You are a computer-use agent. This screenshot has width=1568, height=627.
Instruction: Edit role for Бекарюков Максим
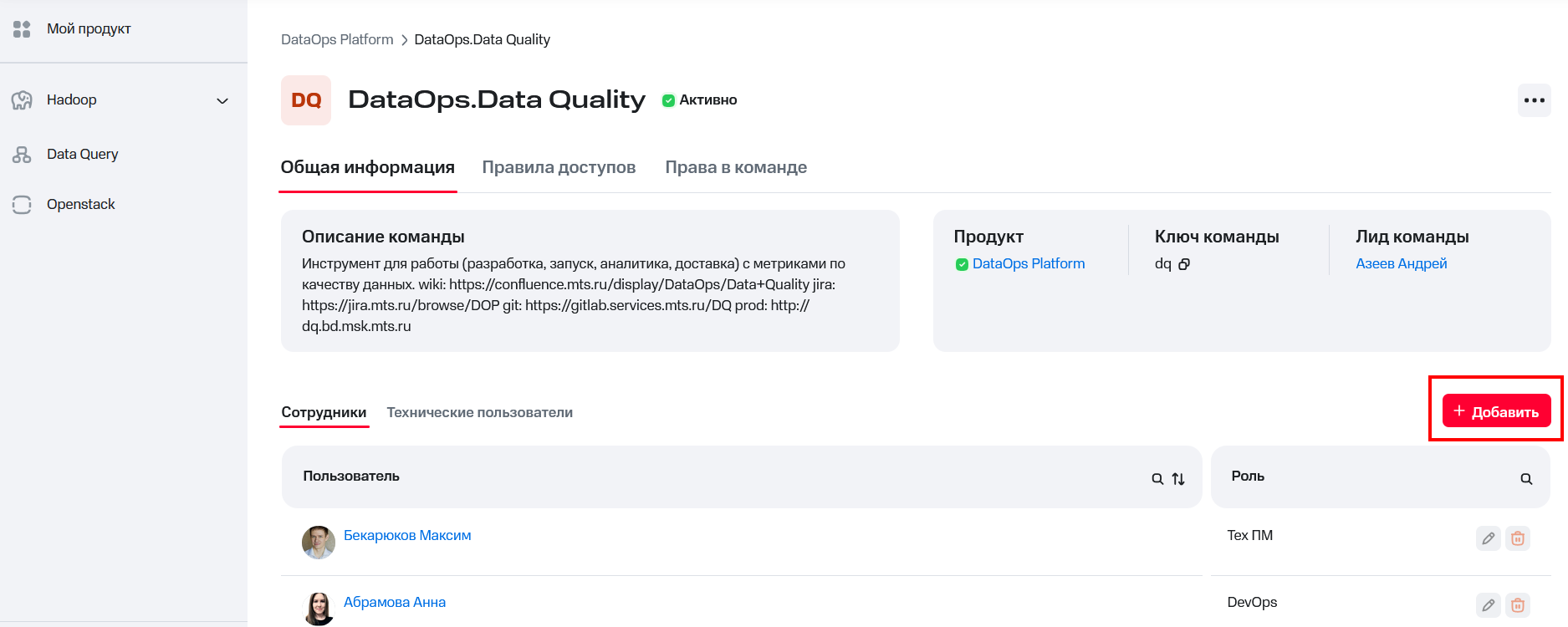coord(1488,538)
